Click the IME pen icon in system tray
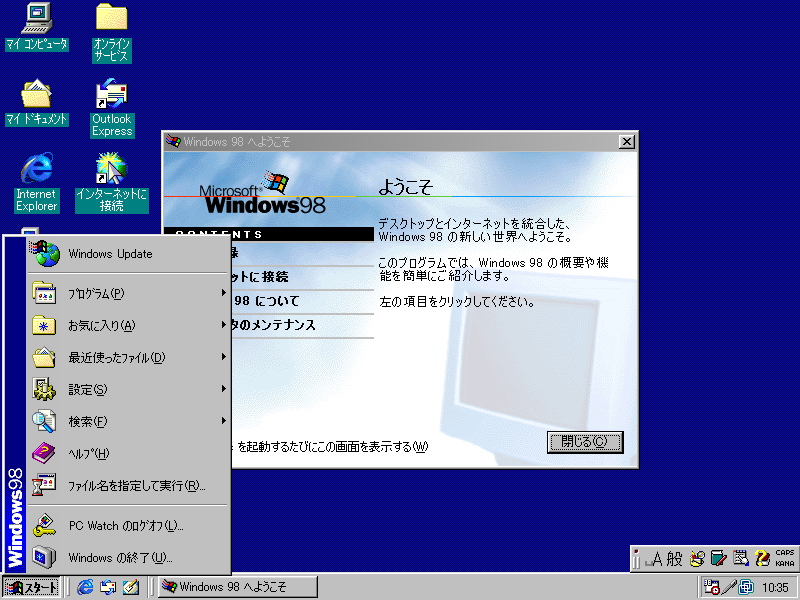800x600 pixels. [730, 587]
